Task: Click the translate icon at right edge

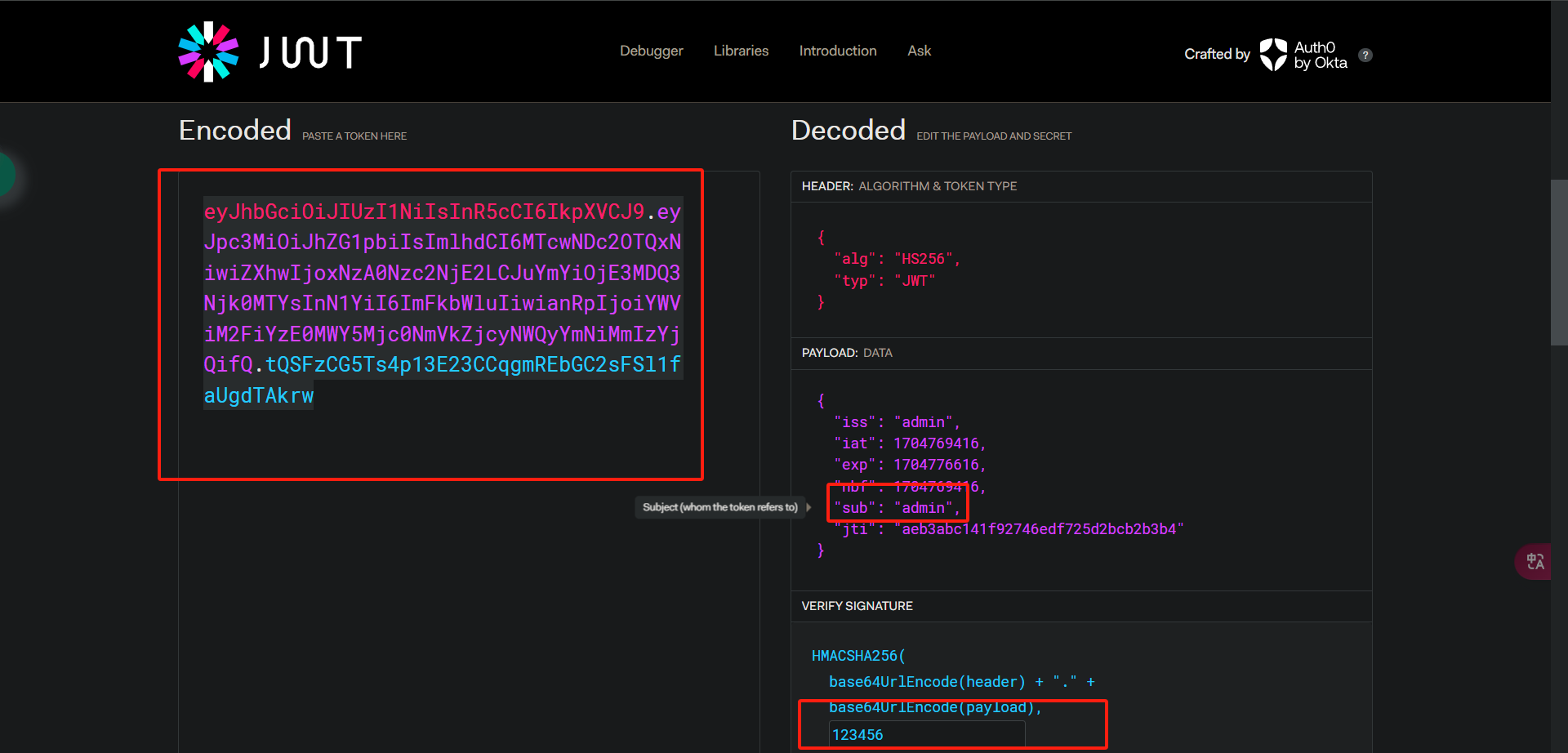Action: pyautogui.click(x=1535, y=562)
